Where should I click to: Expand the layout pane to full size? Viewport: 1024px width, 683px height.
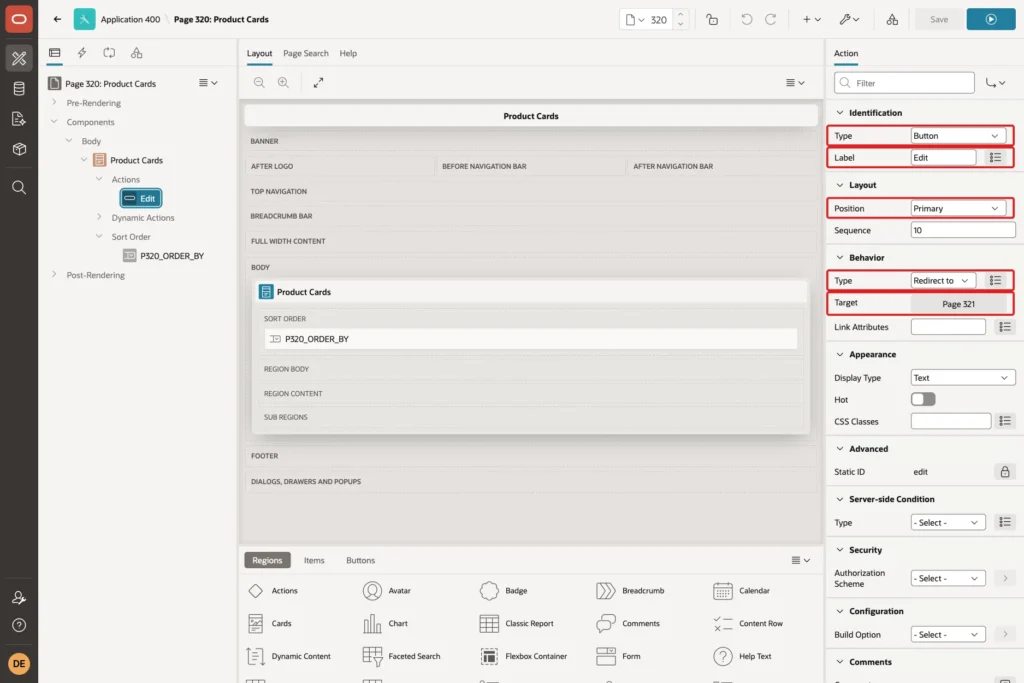(x=318, y=82)
